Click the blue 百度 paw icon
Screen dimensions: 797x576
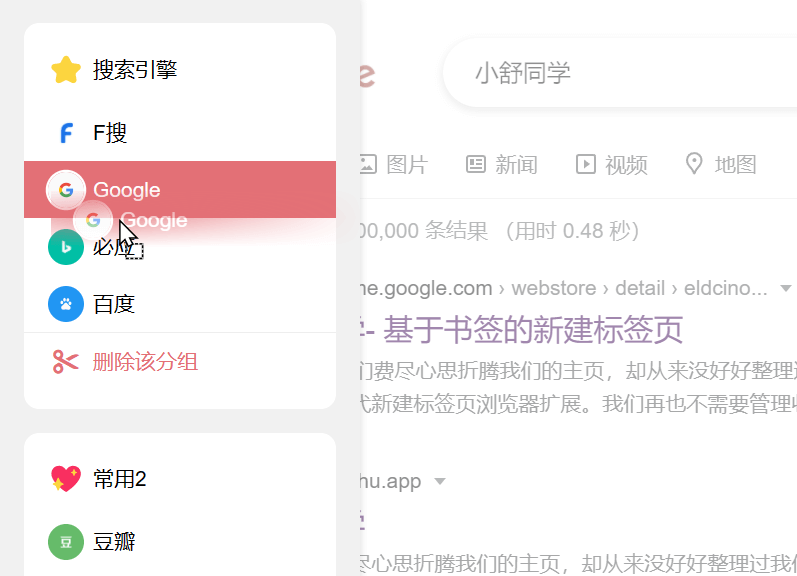coord(66,304)
